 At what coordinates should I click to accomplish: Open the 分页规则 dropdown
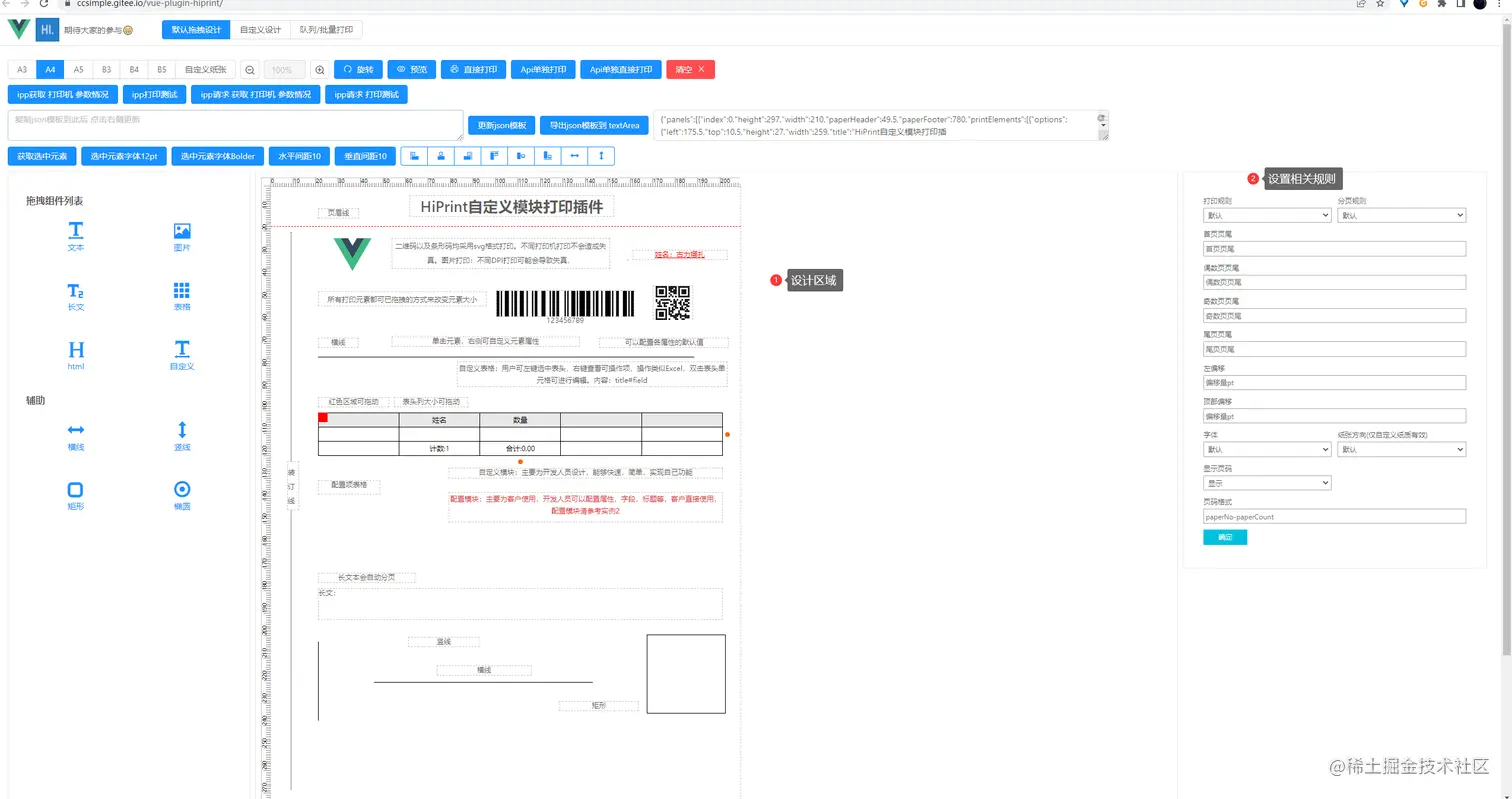point(1401,215)
